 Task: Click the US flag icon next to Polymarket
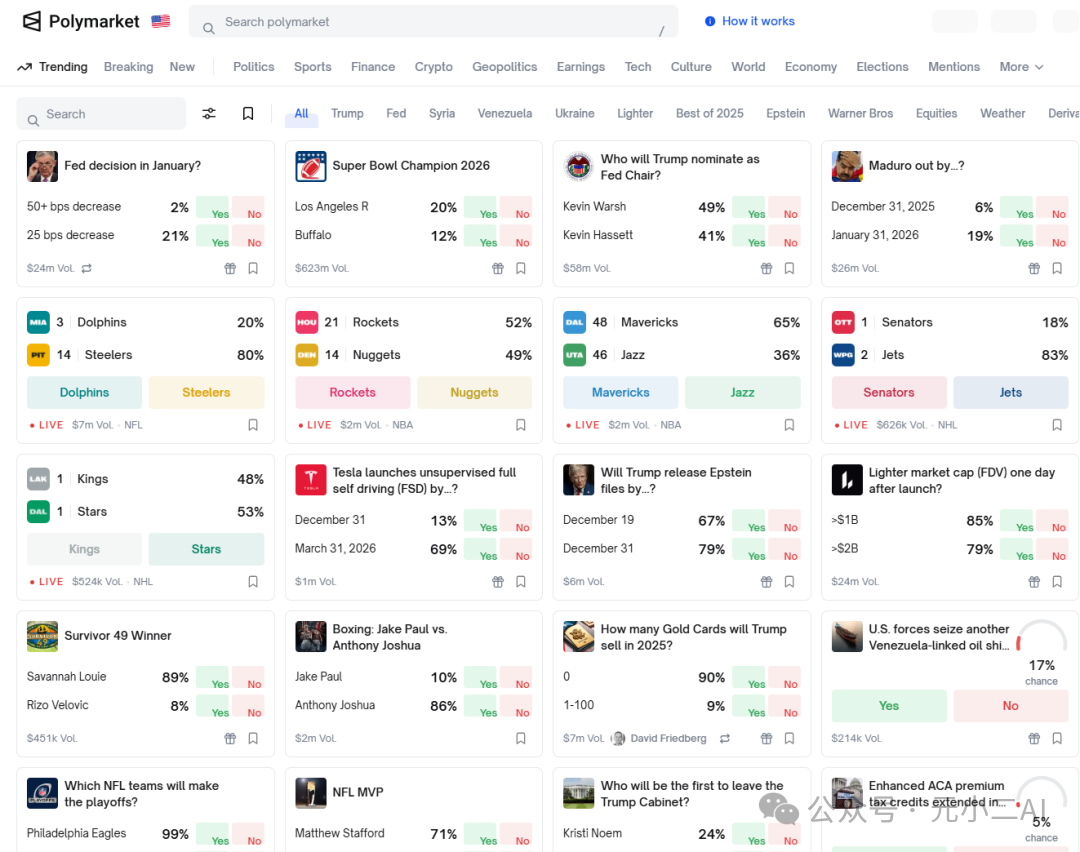pos(160,21)
